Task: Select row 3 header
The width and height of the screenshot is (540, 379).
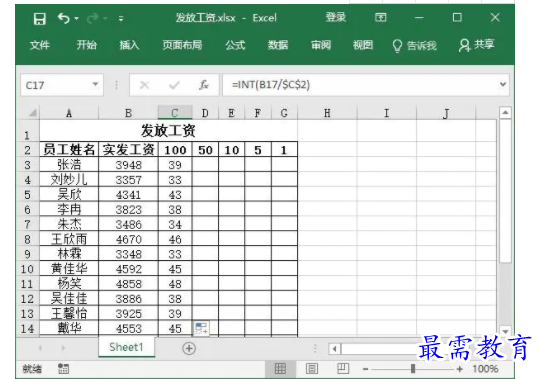Action: [28, 165]
